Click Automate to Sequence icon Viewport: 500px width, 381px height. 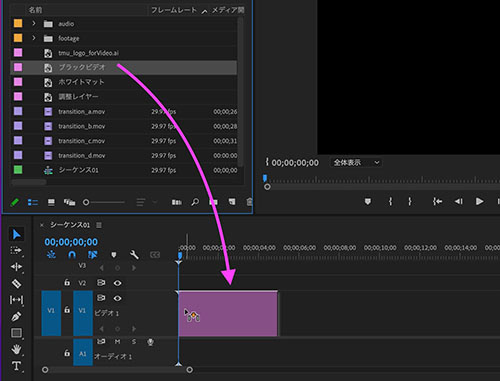[177, 202]
